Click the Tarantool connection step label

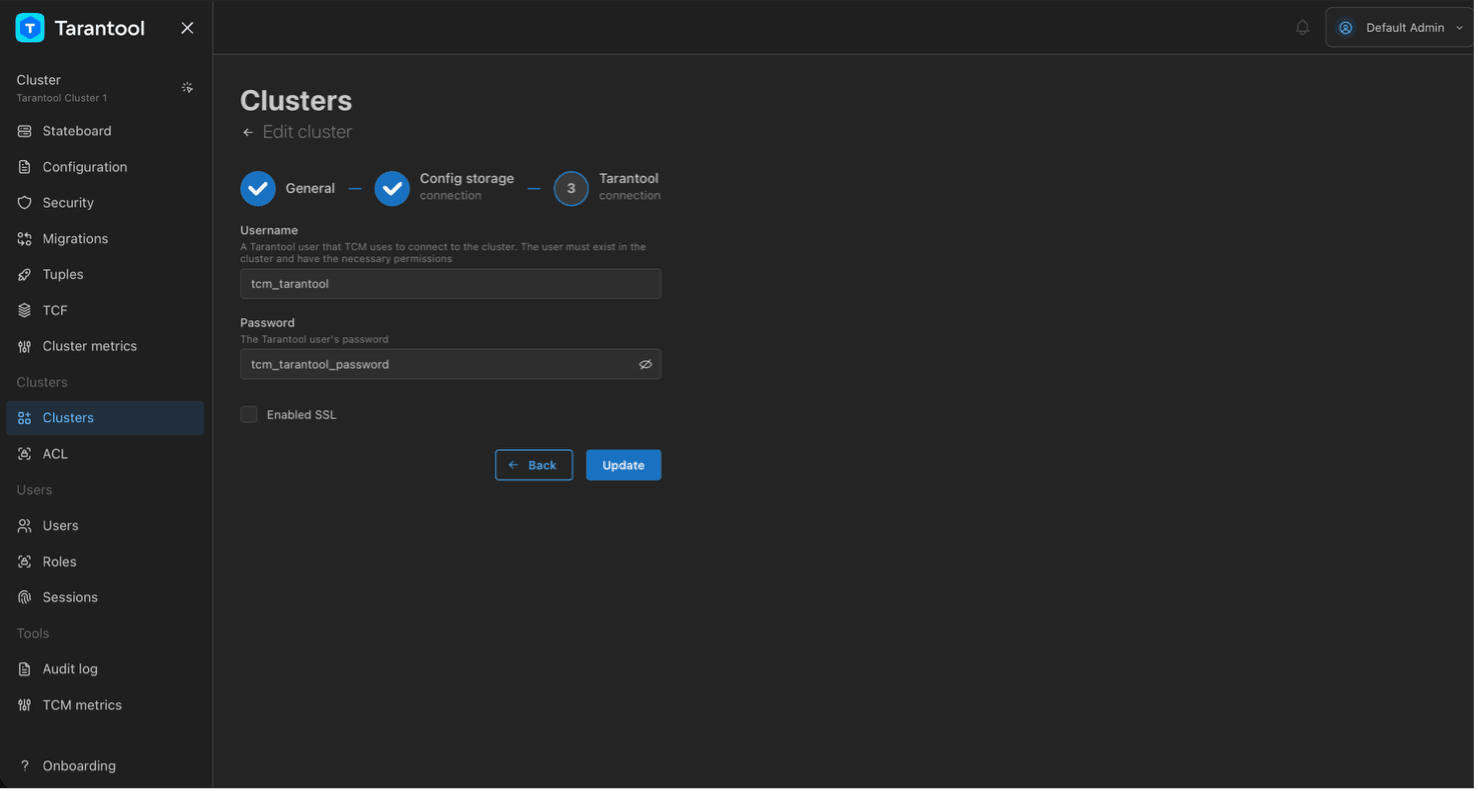(631, 187)
